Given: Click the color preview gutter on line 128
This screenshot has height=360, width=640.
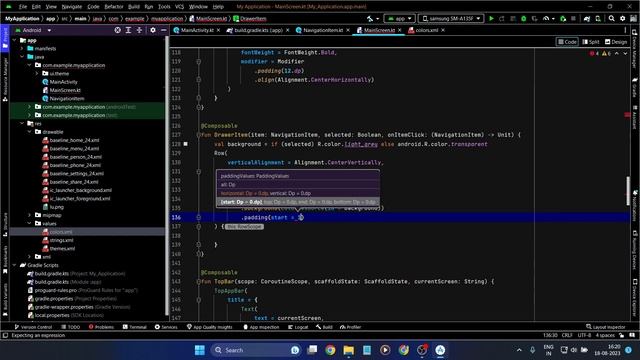Looking at the screenshot, I should (x=186, y=144).
